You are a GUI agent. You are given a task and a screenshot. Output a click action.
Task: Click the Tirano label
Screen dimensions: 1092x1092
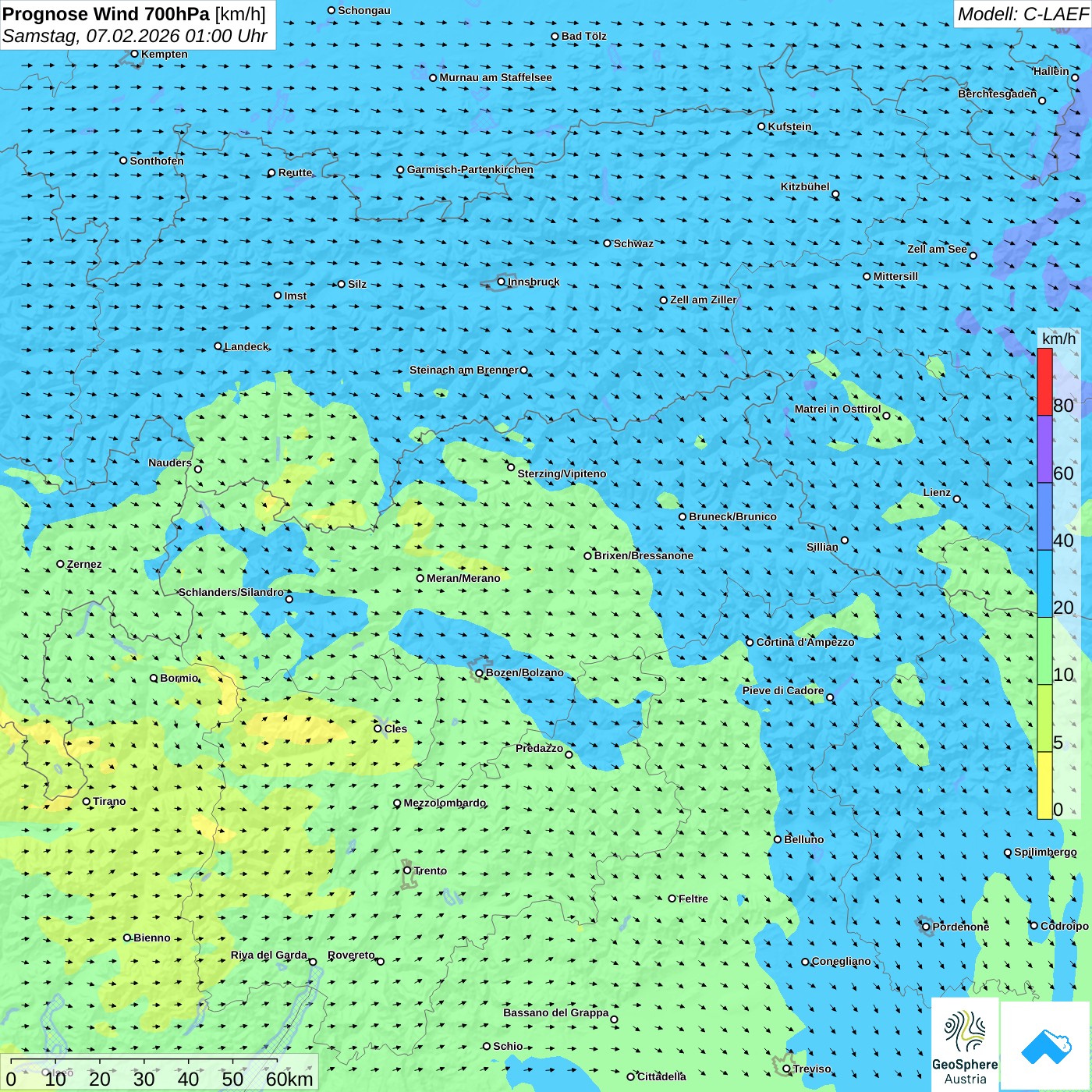(x=109, y=801)
